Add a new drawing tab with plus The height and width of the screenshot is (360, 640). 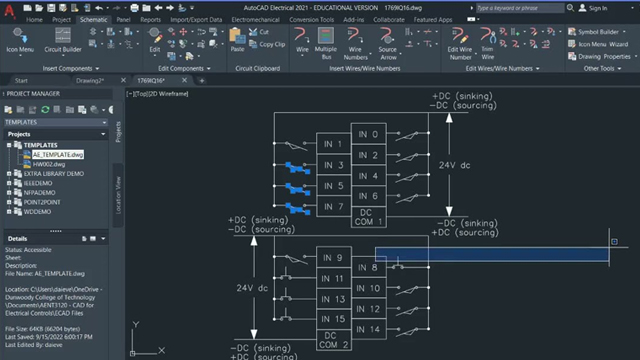(202, 80)
